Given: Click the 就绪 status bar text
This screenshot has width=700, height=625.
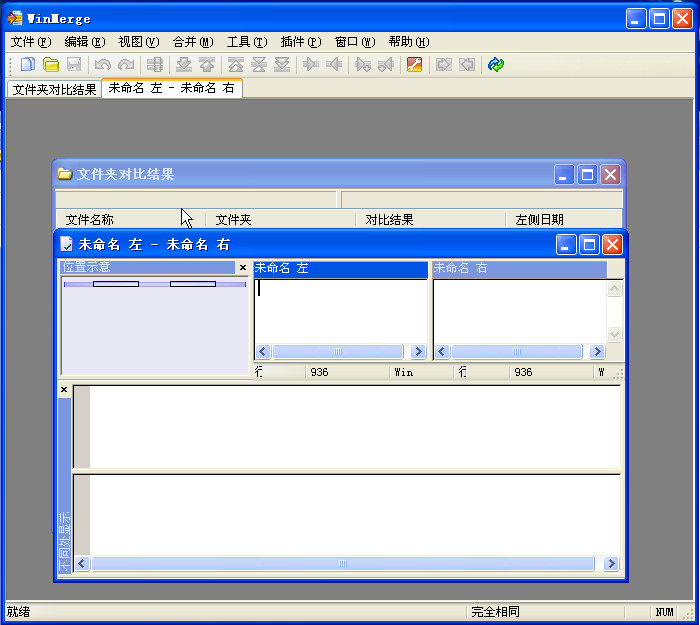Looking at the screenshot, I should tap(18, 612).
